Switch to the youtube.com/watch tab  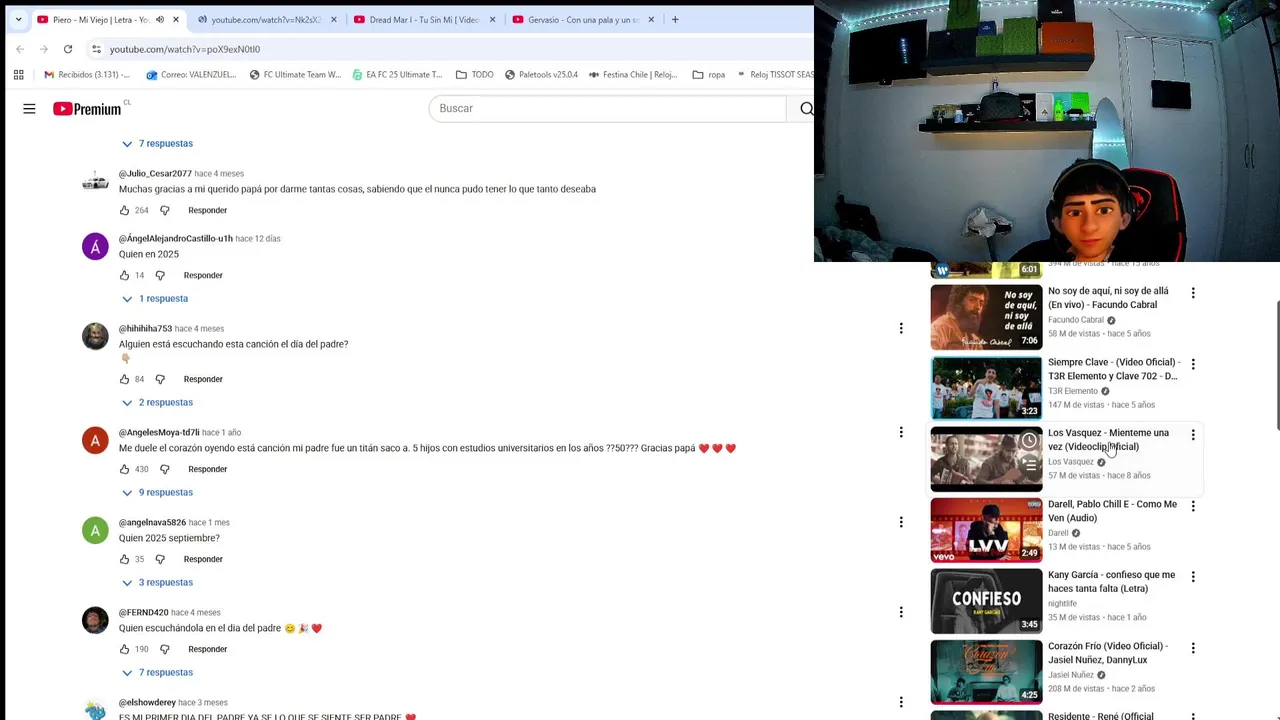click(265, 19)
